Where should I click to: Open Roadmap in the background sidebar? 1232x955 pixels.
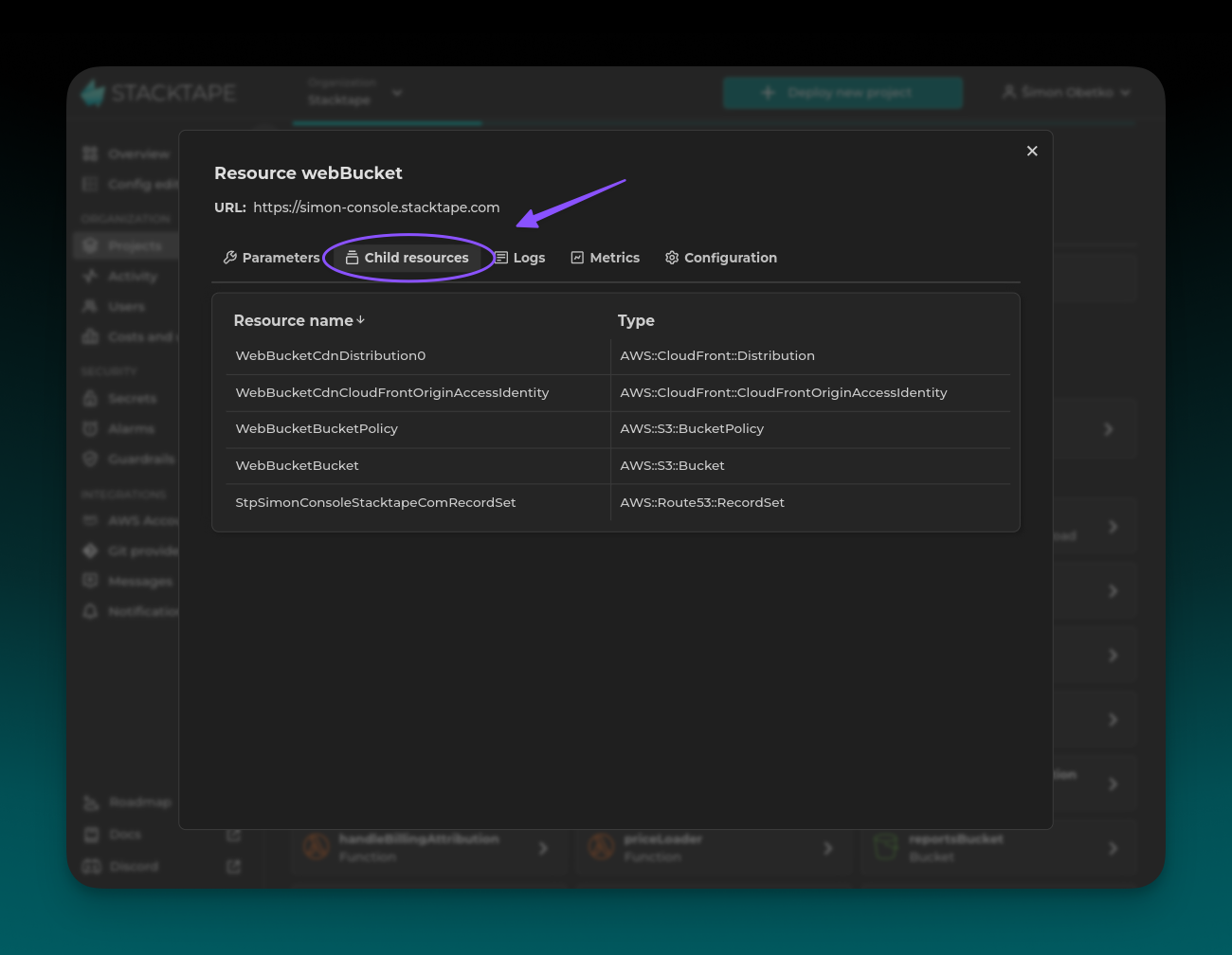(128, 802)
